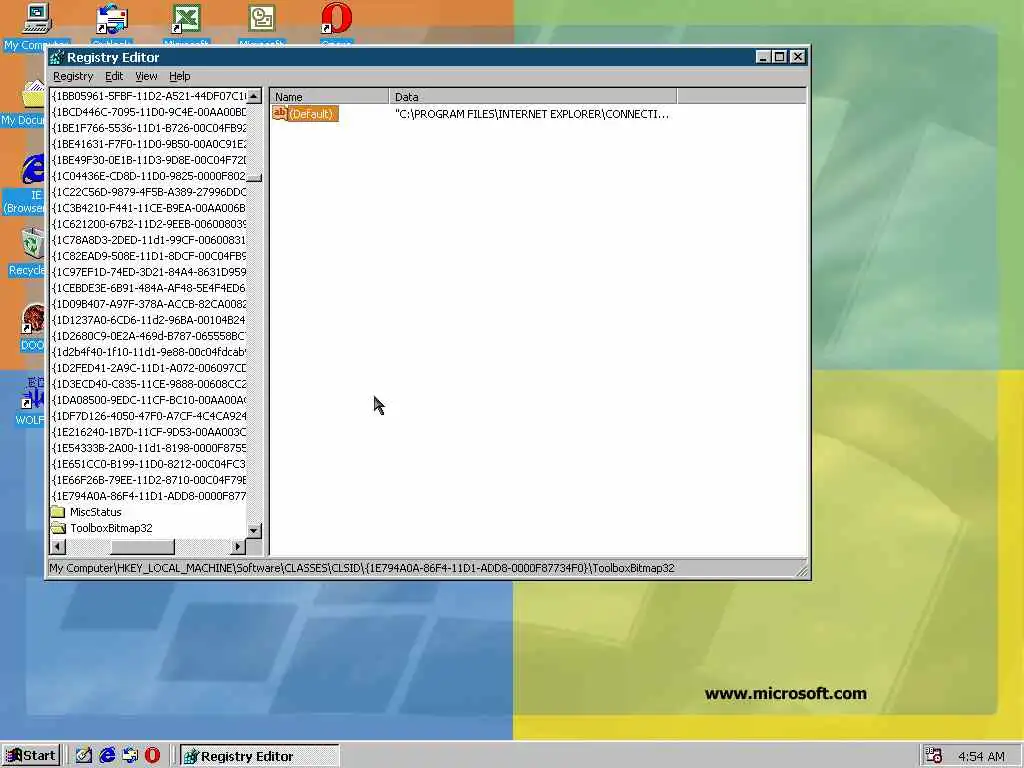Select key {1BE41631-F7F0-11D0-9B50

click(149, 144)
